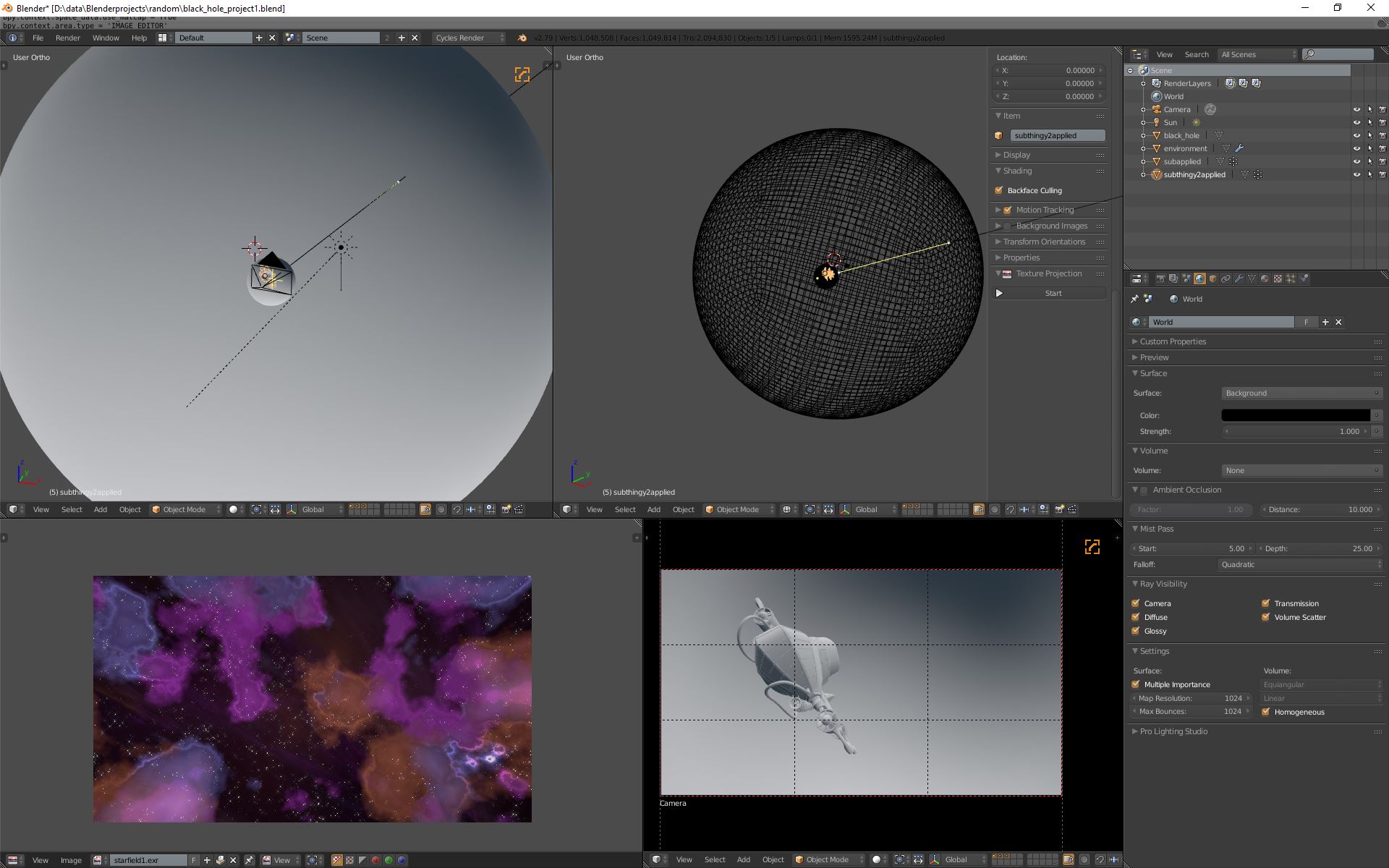Click the F fake user button for World
1389x868 pixels.
[1306, 322]
